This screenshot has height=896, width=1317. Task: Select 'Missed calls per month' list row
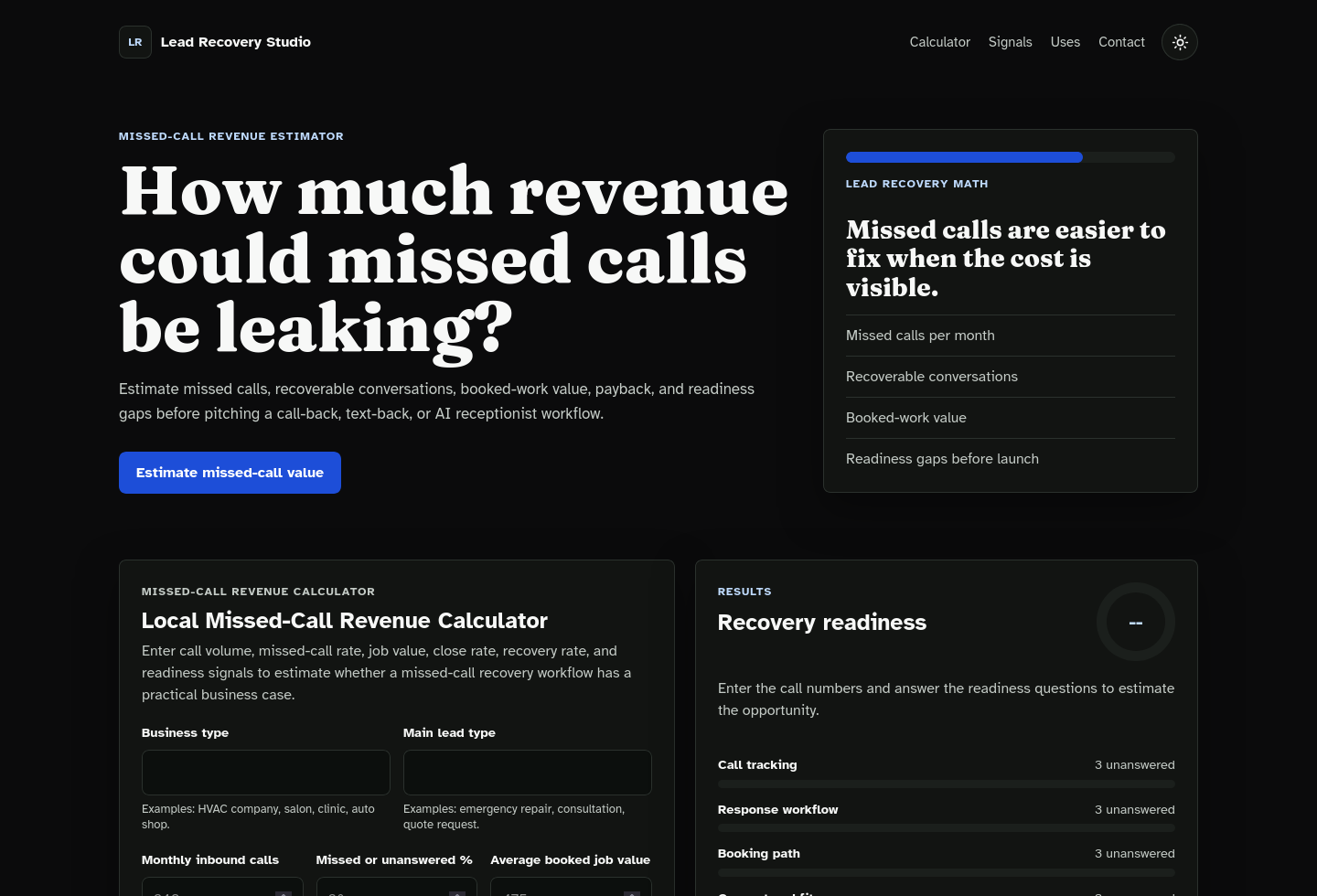1011,336
